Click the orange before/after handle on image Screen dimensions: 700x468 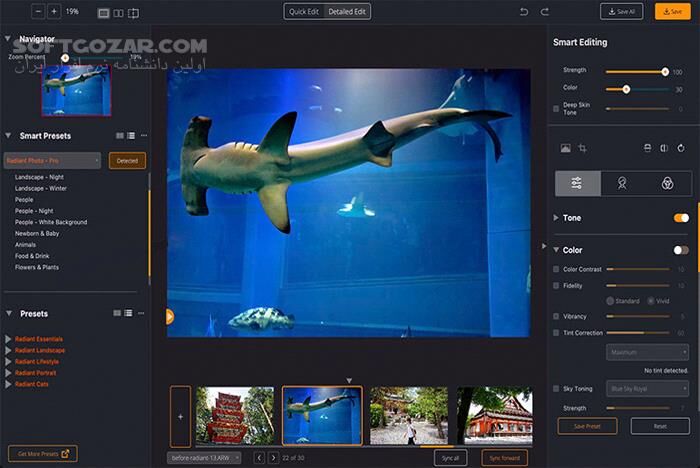pyautogui.click(x=170, y=316)
